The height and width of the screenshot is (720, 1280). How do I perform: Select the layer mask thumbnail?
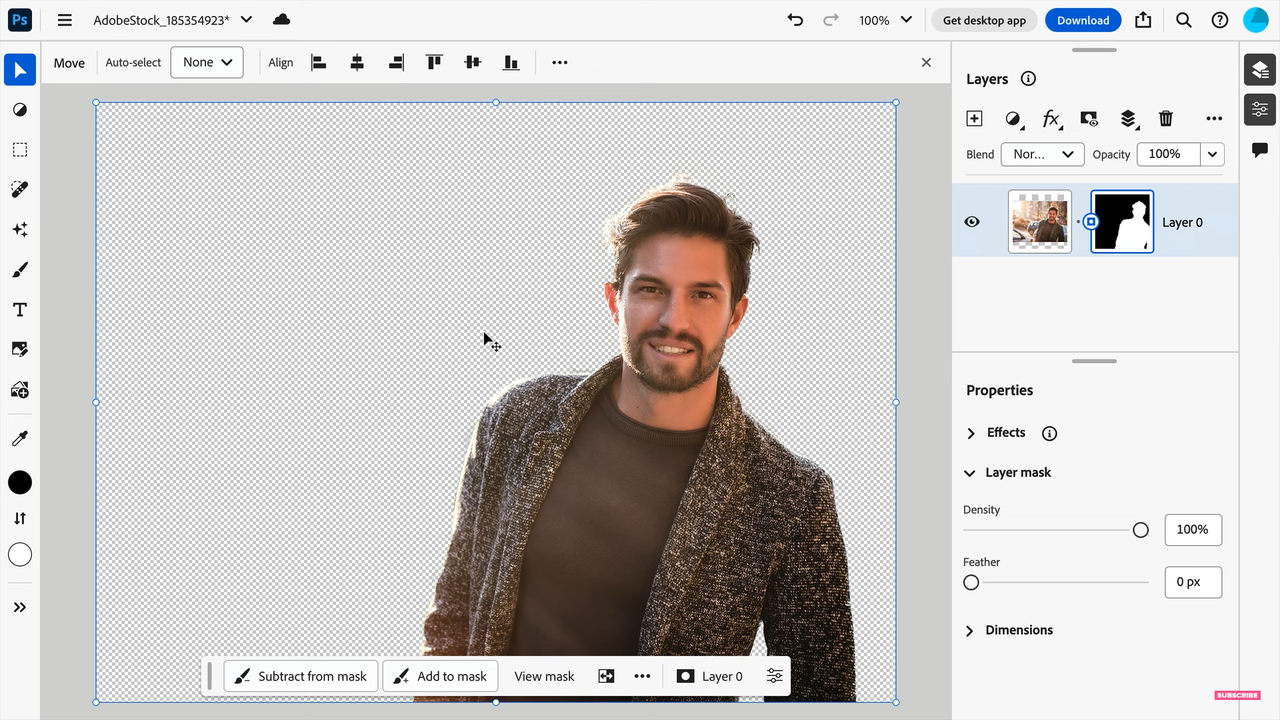(x=1122, y=222)
